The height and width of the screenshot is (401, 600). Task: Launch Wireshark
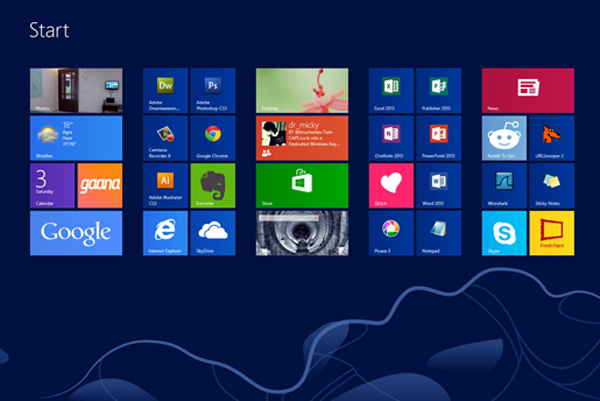pyautogui.click(x=504, y=186)
